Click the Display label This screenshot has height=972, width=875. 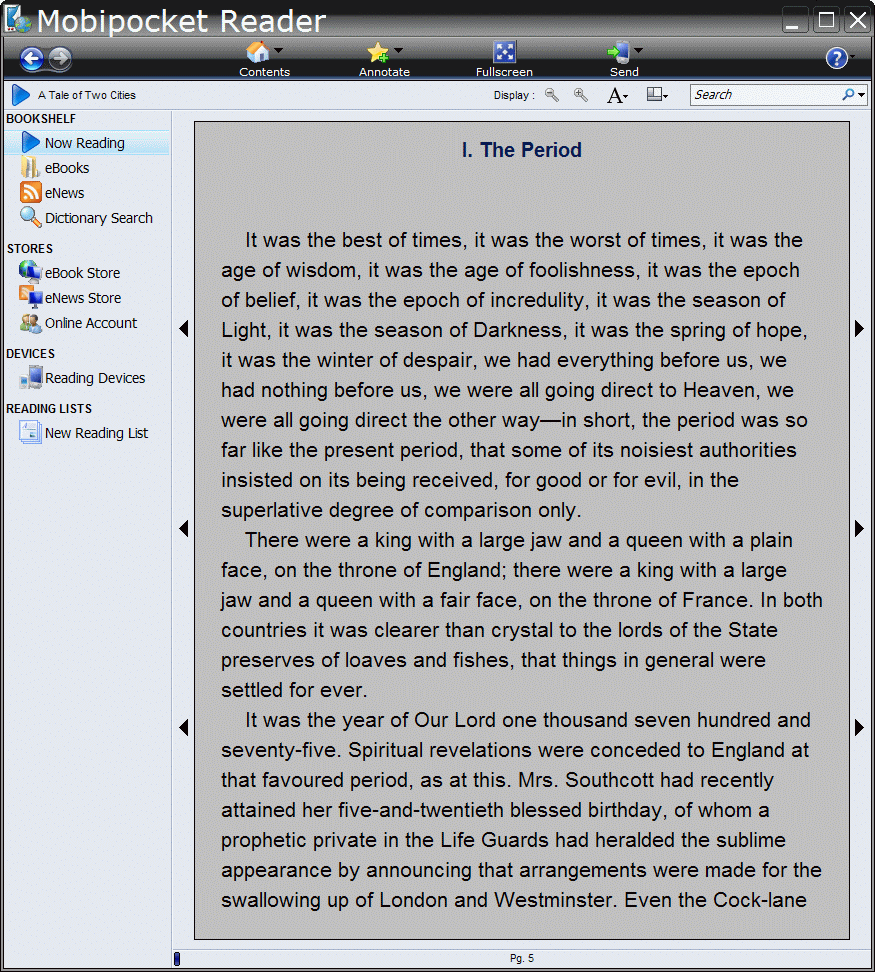pyautogui.click(x=514, y=95)
